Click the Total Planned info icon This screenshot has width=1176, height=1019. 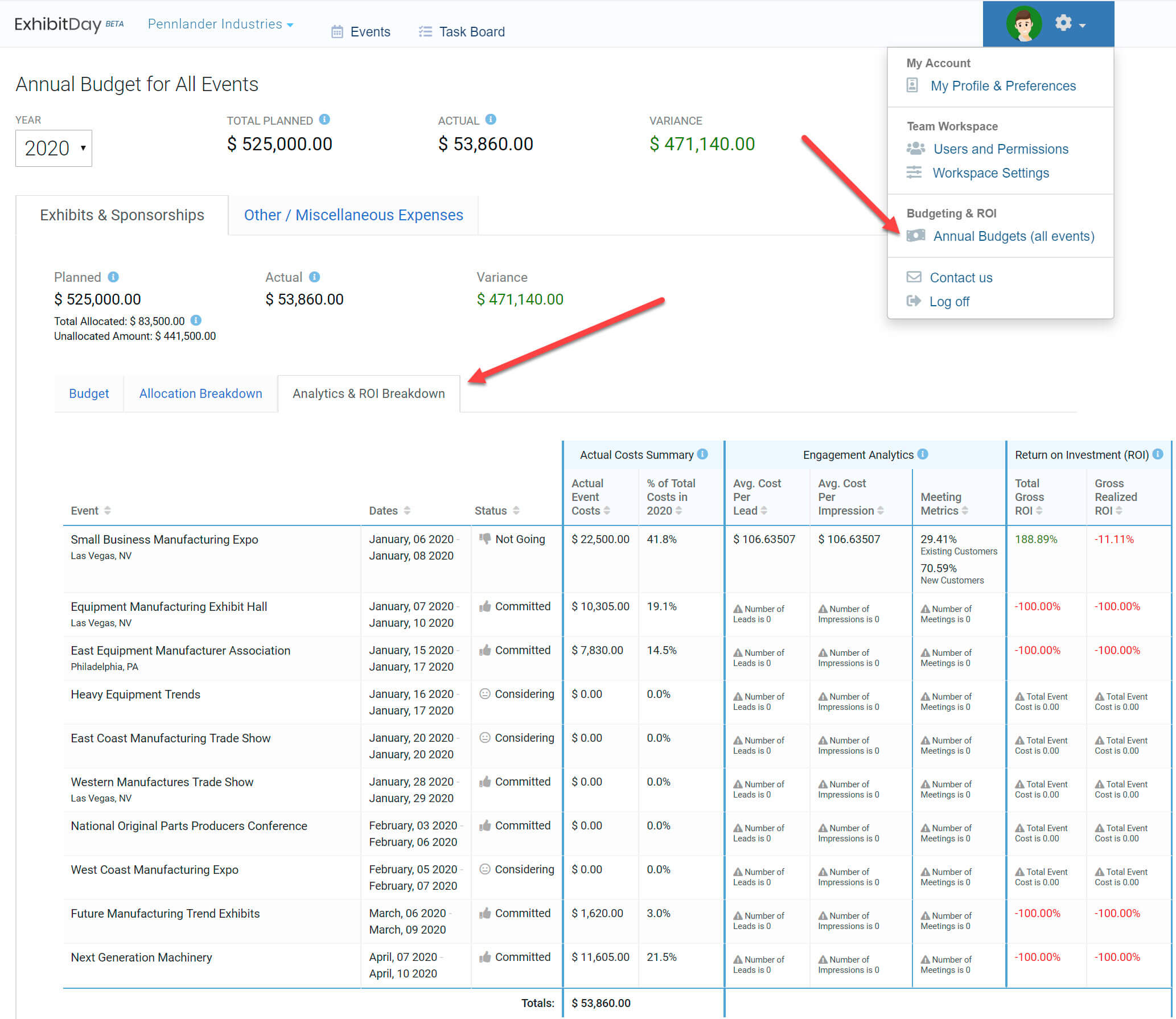coord(324,120)
